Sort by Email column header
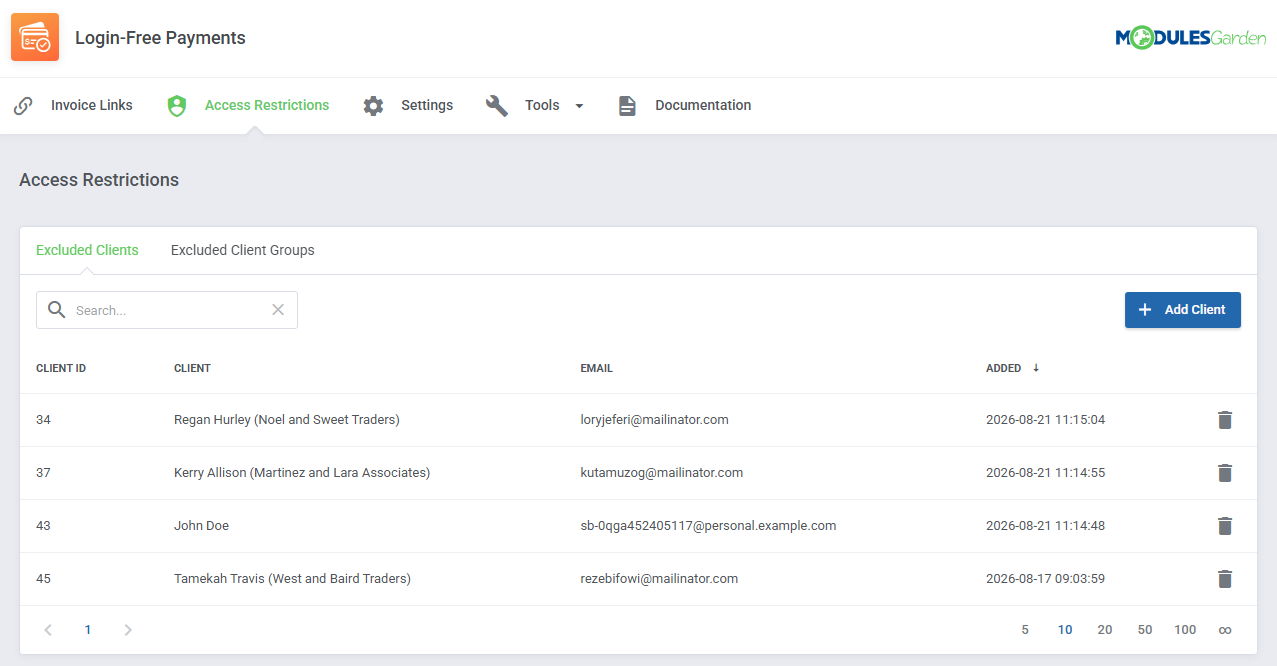1277x666 pixels. click(596, 368)
